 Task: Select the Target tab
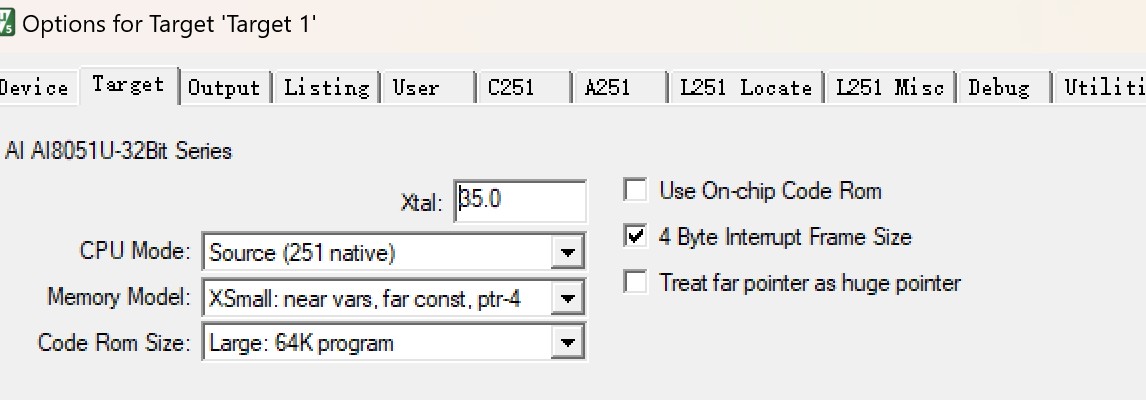(128, 85)
